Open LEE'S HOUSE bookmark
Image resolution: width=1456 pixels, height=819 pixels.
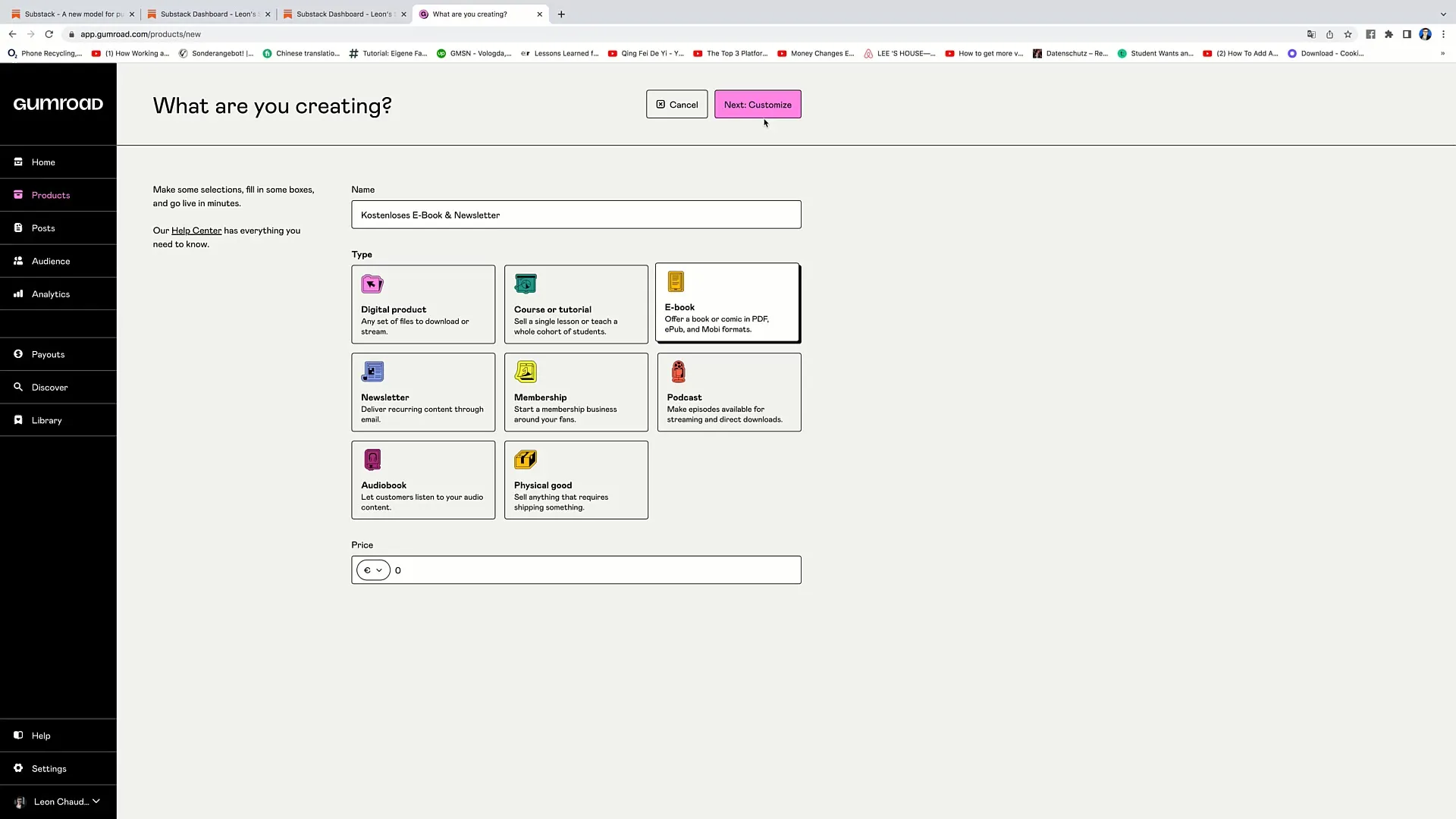[899, 53]
